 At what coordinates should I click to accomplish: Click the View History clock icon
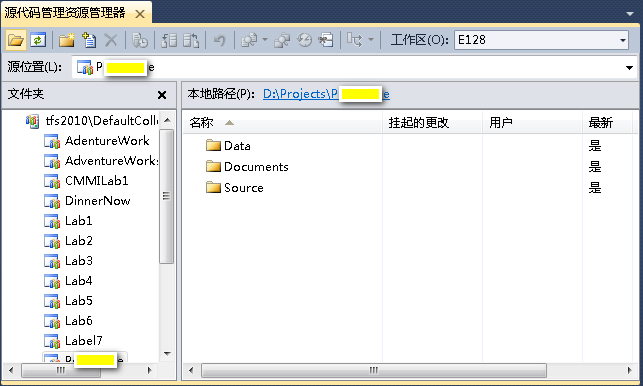304,40
